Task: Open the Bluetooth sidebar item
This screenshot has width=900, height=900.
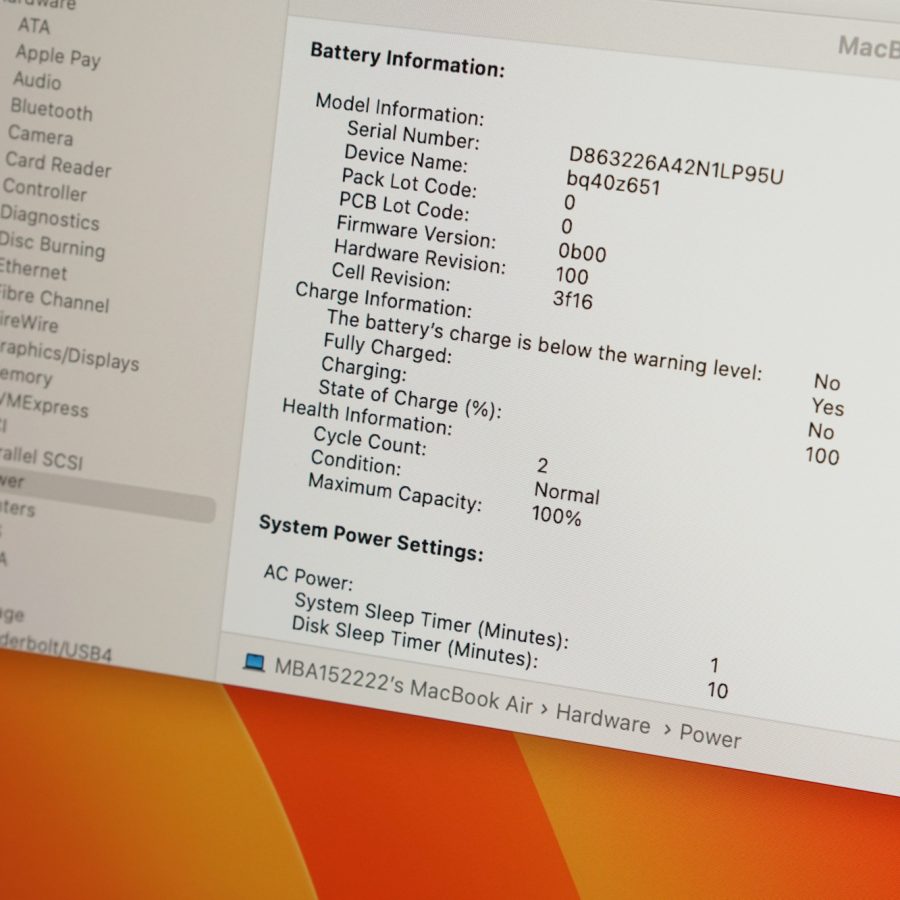Action: pos(52,109)
